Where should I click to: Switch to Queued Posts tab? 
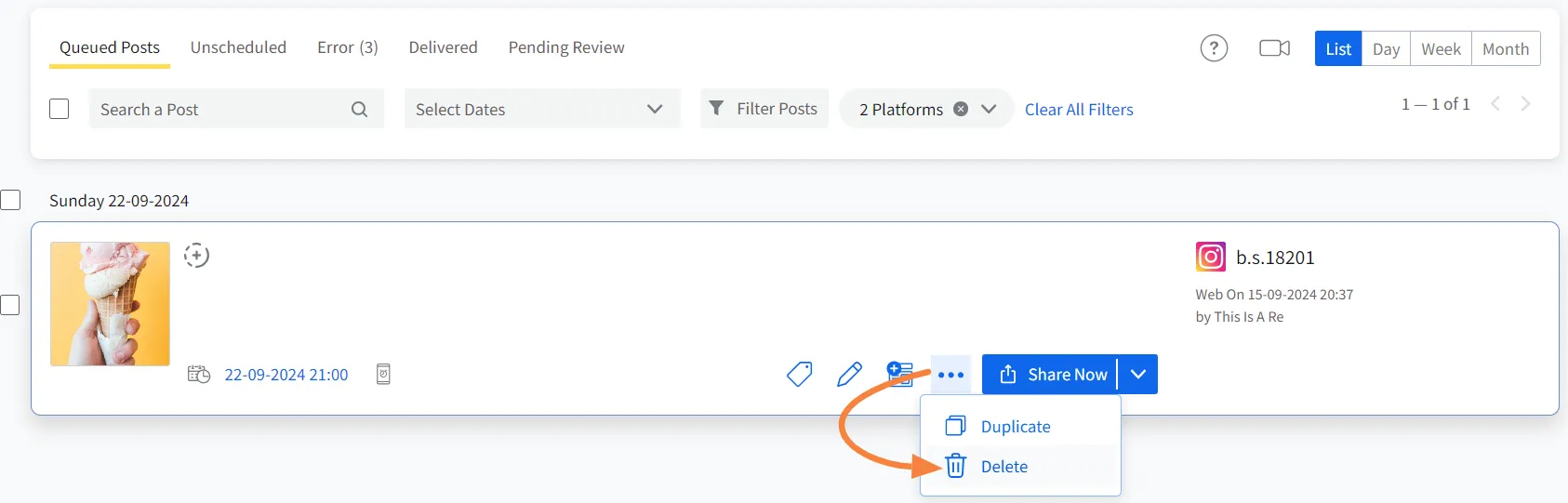[110, 47]
